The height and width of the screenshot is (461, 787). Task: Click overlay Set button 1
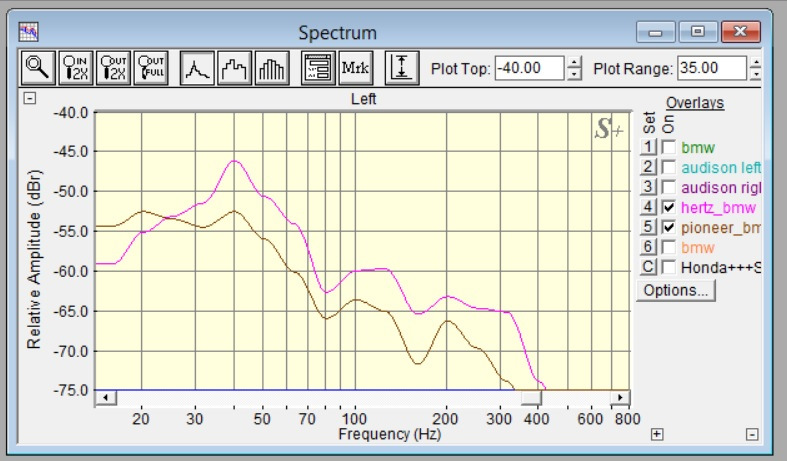[x=648, y=147]
